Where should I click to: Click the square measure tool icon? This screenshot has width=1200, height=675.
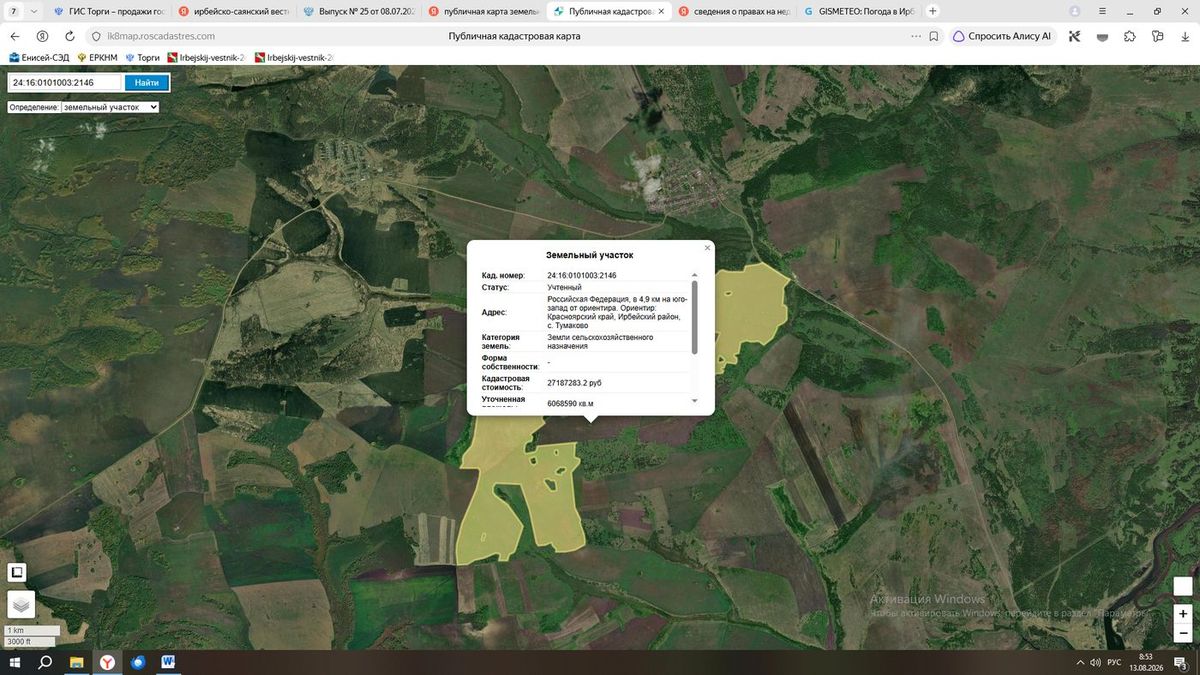[x=17, y=573]
